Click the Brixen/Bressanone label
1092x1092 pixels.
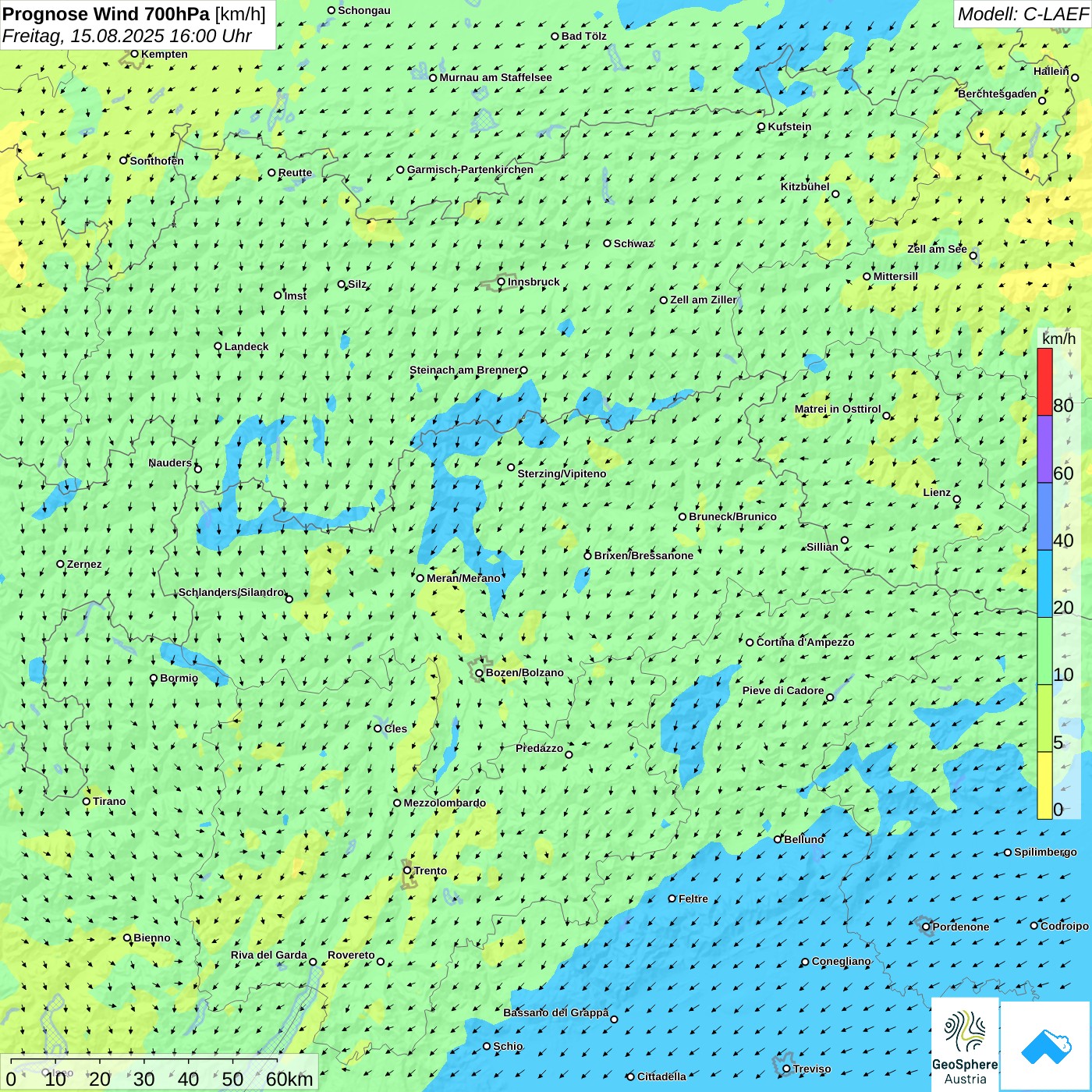click(x=643, y=555)
